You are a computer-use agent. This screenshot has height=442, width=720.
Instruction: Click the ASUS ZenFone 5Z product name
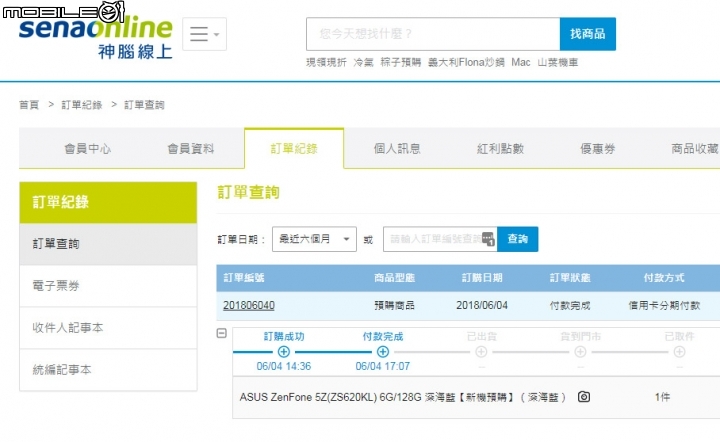(402, 397)
